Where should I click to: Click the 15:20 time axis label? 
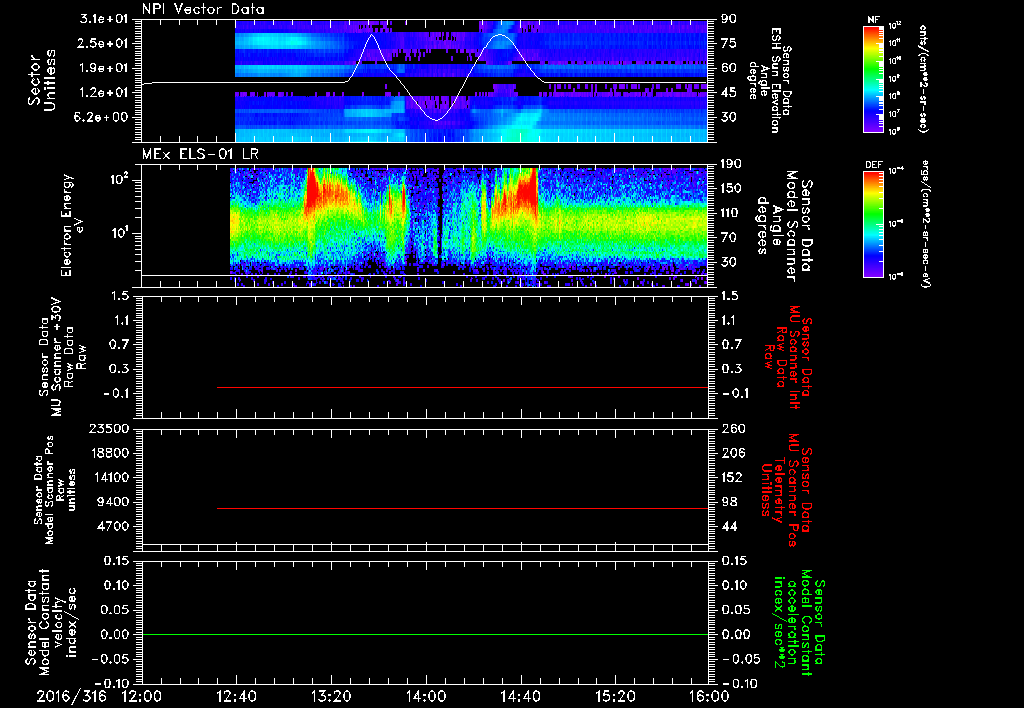click(615, 696)
